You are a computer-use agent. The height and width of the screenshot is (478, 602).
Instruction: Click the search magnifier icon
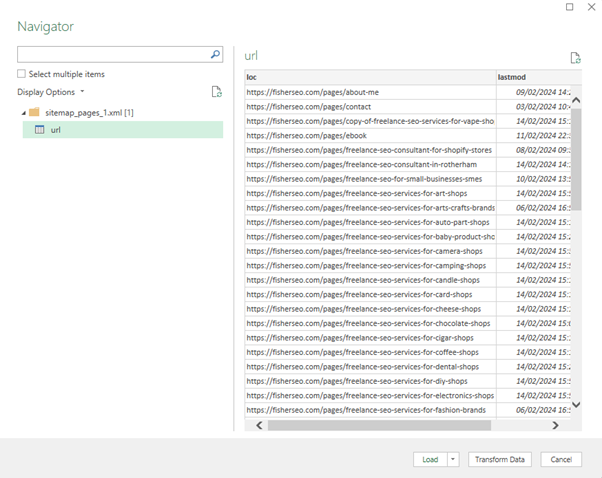pyautogui.click(x=215, y=55)
